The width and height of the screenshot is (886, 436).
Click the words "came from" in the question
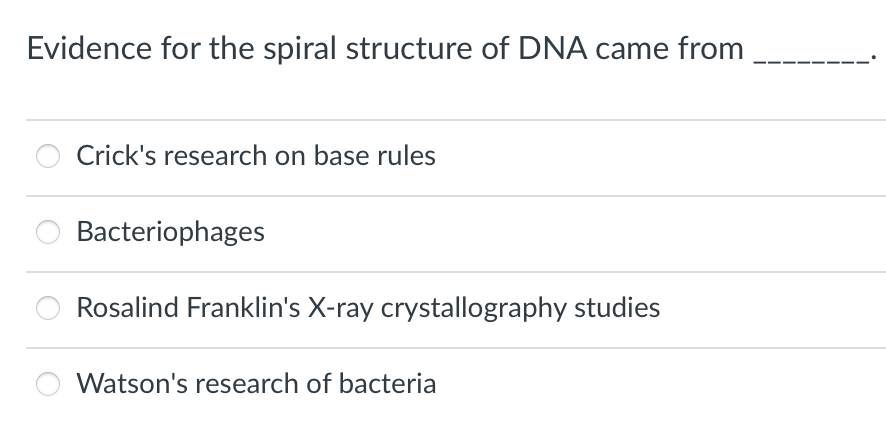point(669,49)
